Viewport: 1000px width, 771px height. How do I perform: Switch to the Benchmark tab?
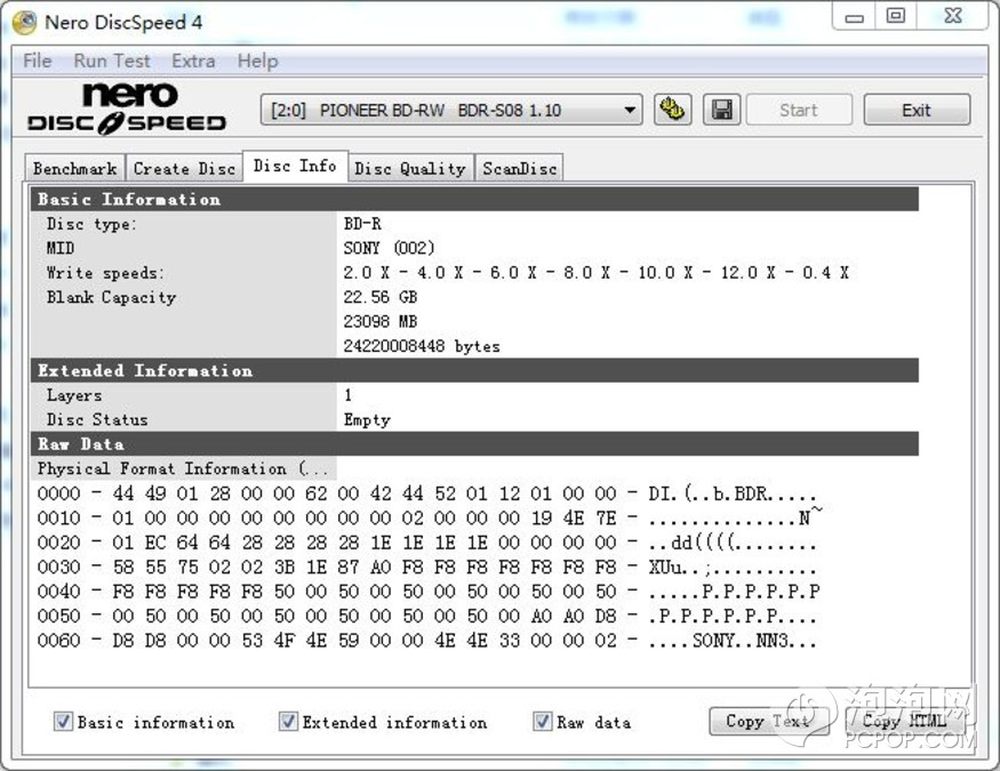tap(75, 168)
